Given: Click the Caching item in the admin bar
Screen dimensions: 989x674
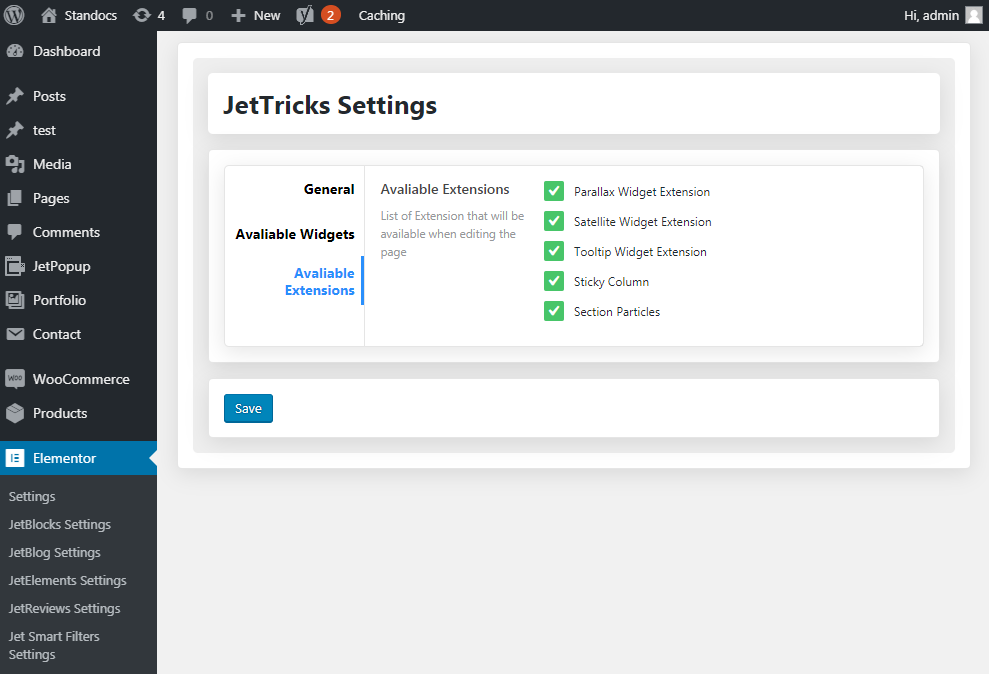Looking at the screenshot, I should (382, 16).
